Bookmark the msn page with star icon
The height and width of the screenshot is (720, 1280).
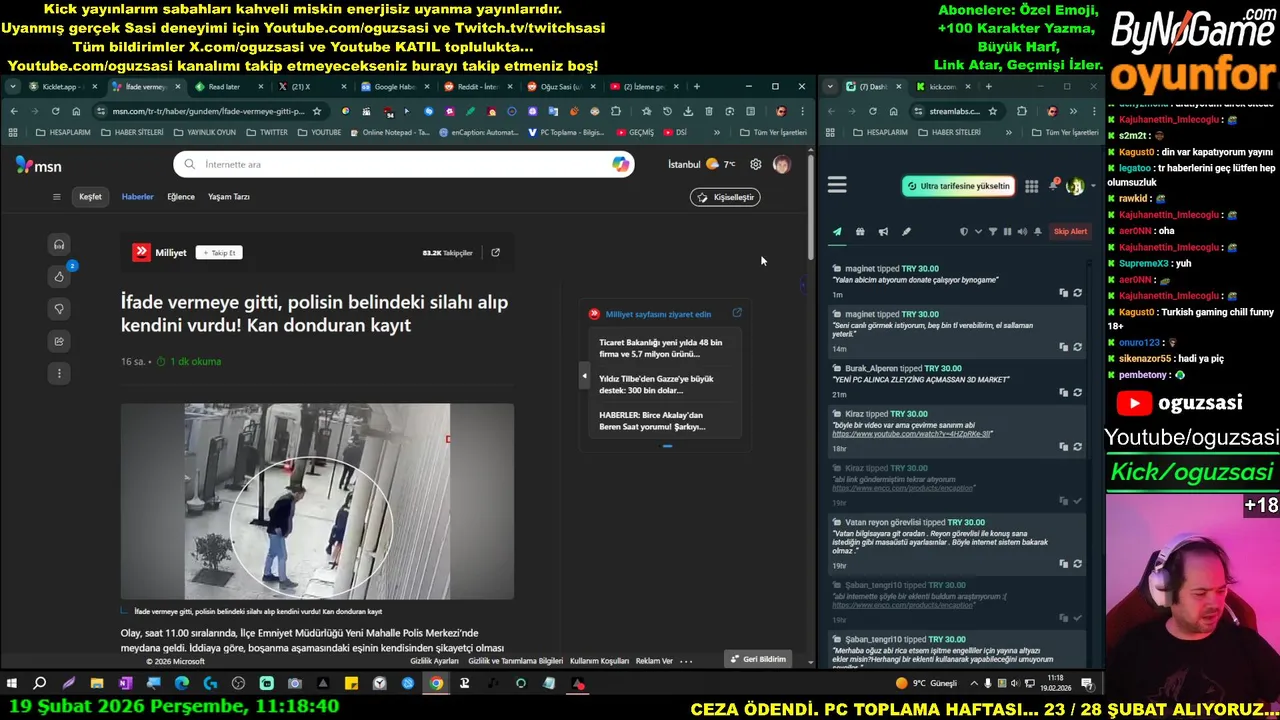pos(316,111)
